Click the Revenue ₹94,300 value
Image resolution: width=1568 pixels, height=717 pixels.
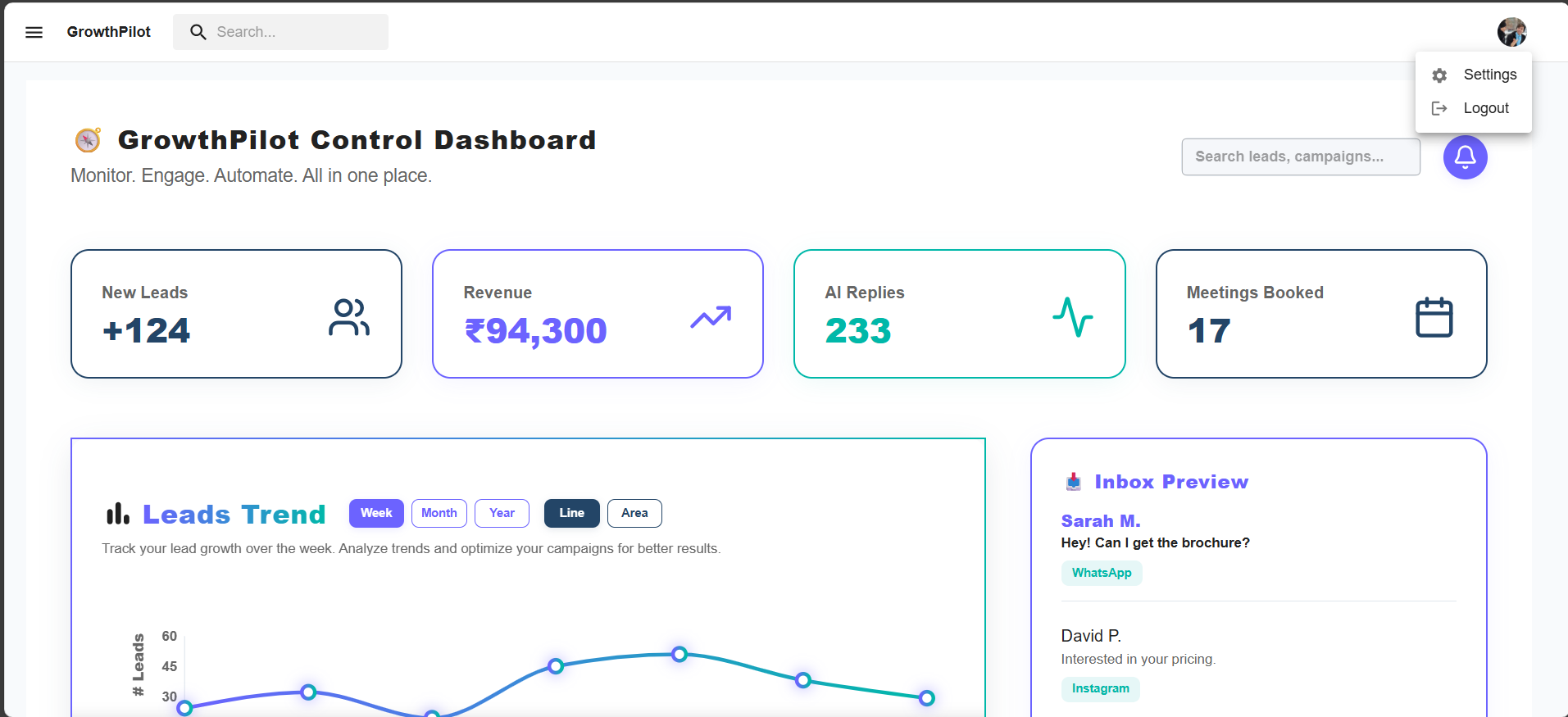click(535, 331)
